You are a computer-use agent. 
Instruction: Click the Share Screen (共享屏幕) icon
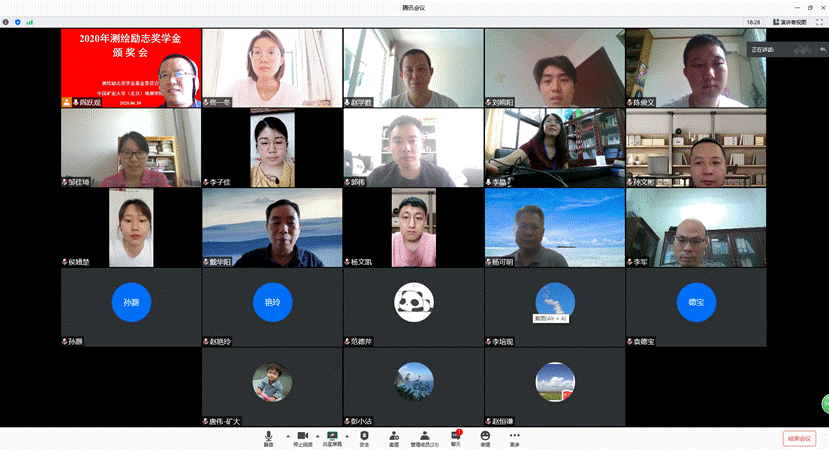[x=332, y=436]
